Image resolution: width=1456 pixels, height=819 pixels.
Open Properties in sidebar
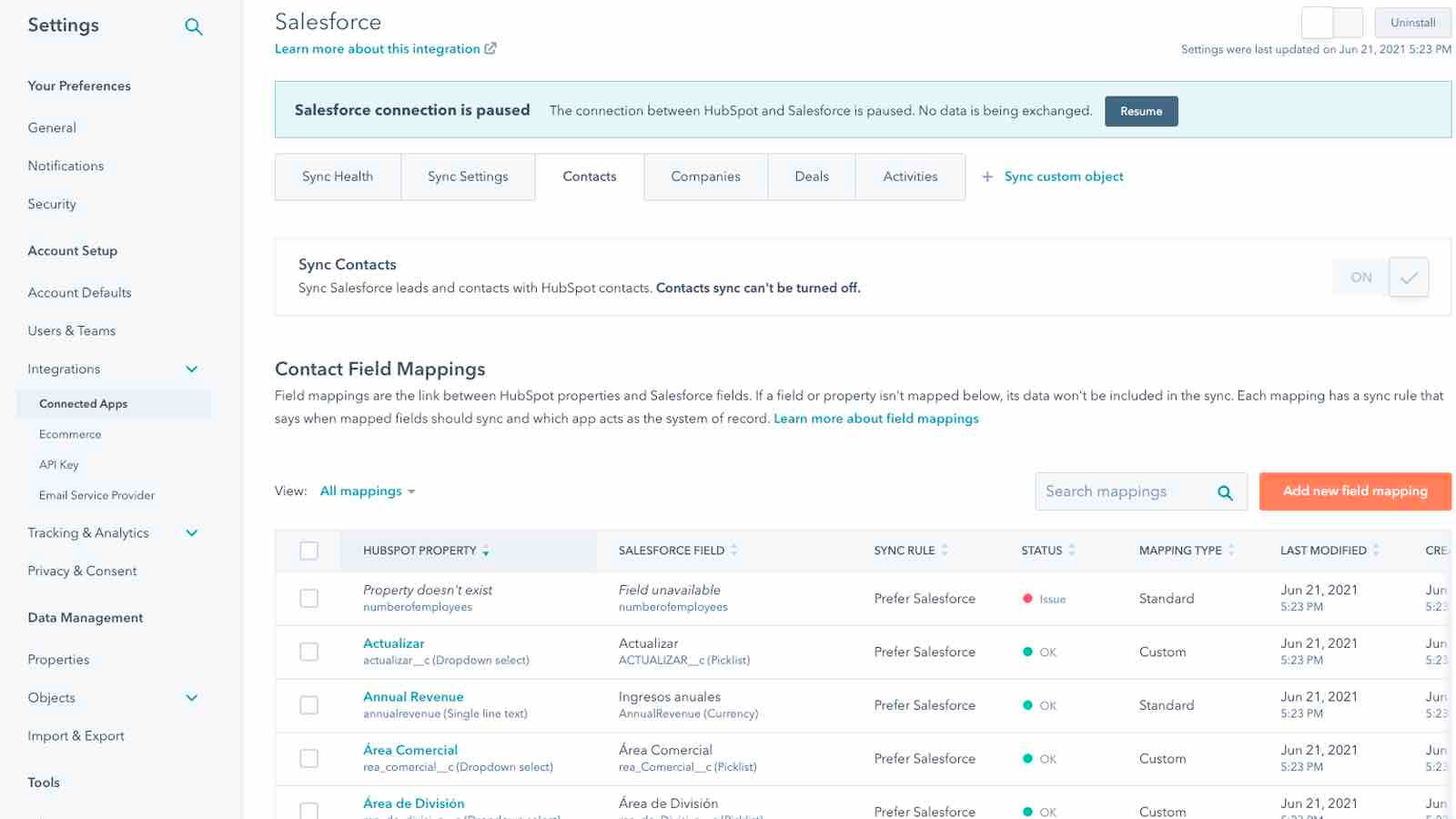click(58, 660)
